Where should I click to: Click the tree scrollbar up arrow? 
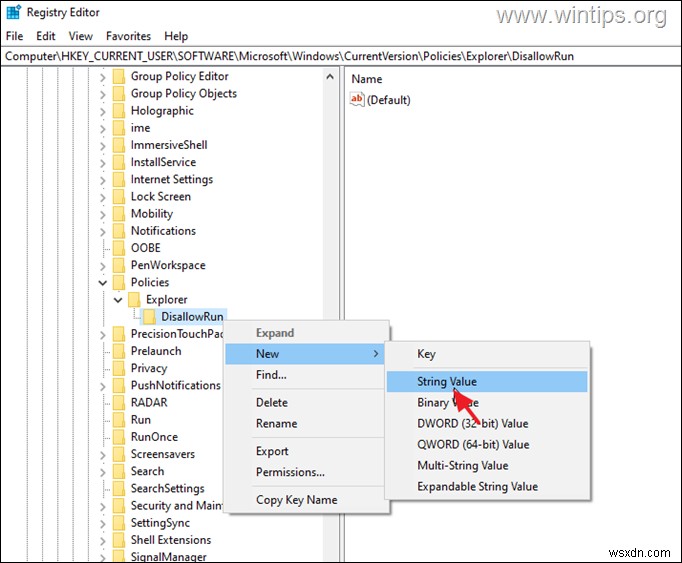(330, 77)
